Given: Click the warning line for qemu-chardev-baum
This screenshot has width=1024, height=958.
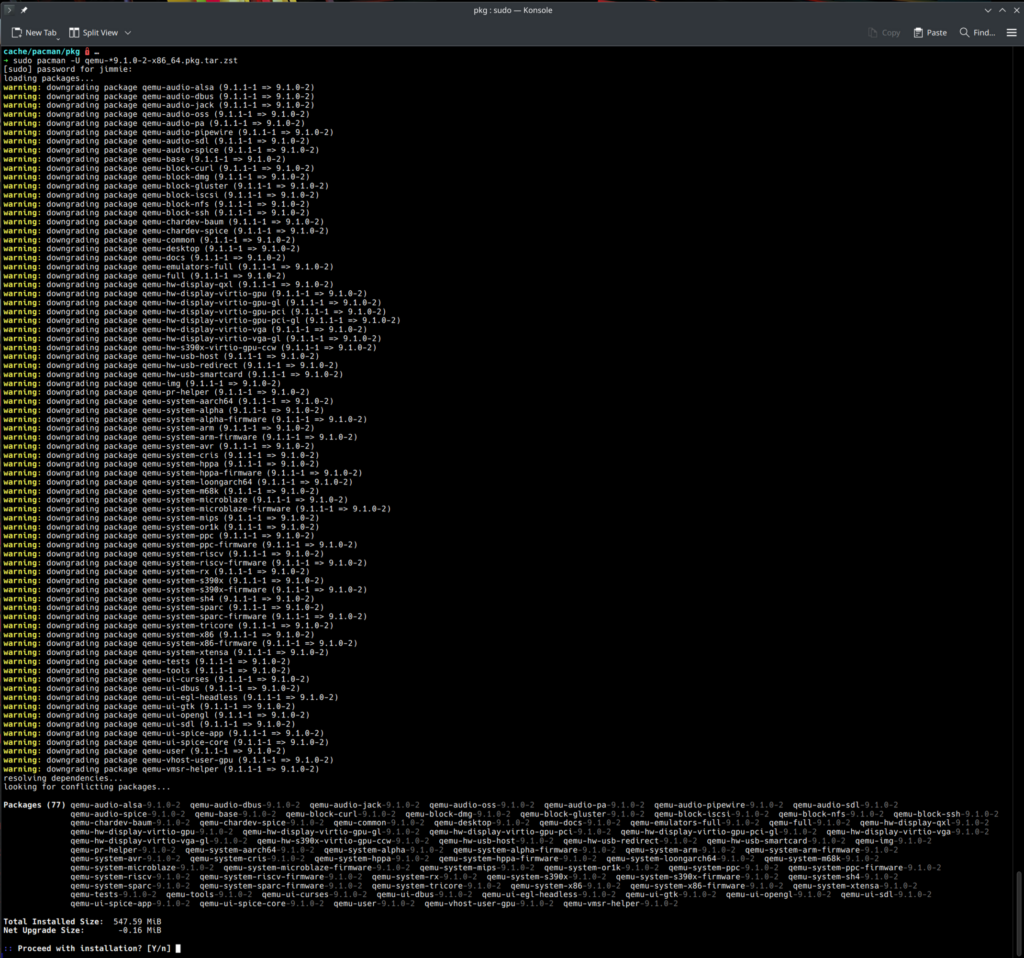Looking at the screenshot, I should point(163,222).
